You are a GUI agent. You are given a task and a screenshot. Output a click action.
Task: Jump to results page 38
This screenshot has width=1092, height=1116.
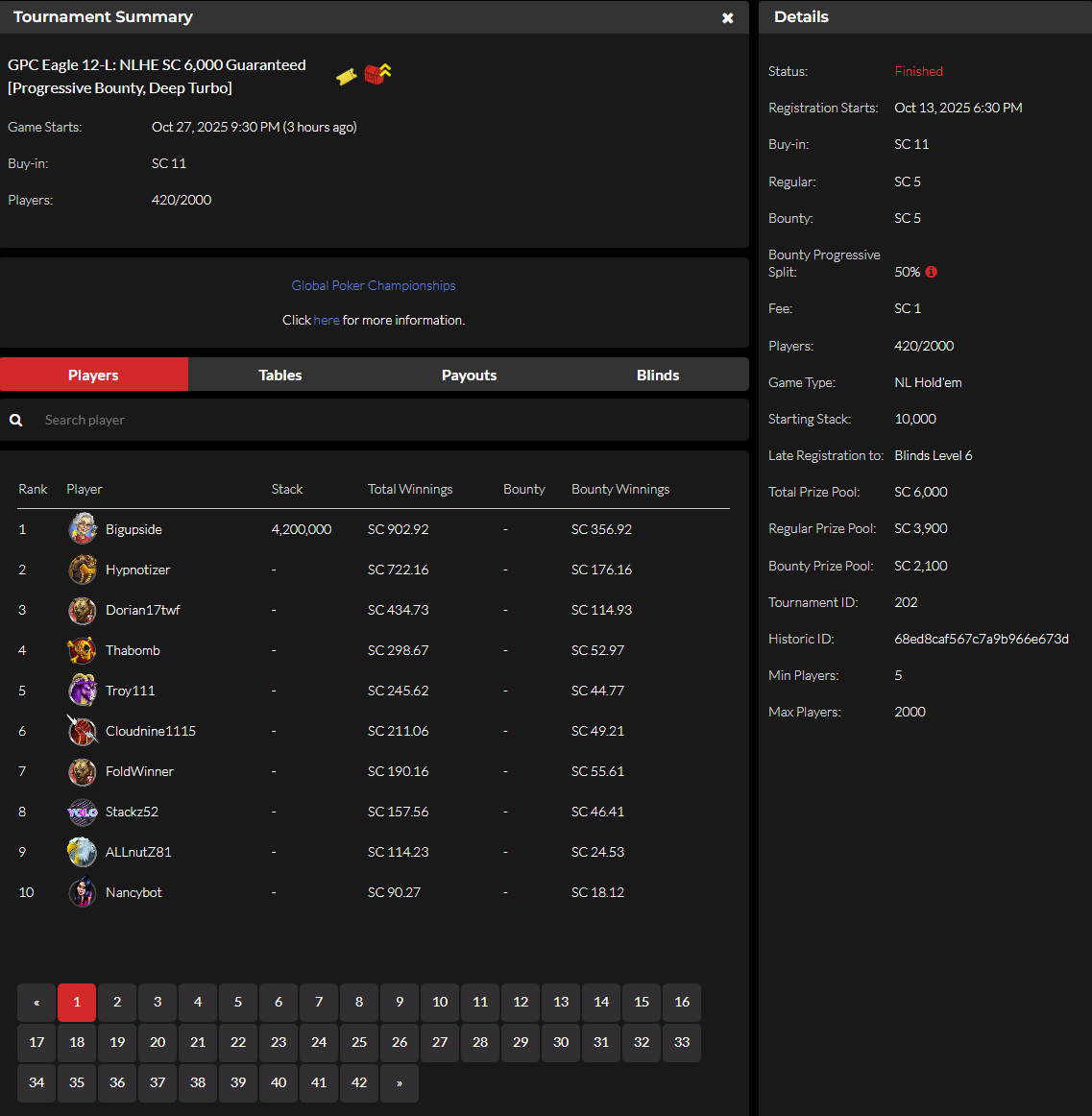click(198, 1082)
